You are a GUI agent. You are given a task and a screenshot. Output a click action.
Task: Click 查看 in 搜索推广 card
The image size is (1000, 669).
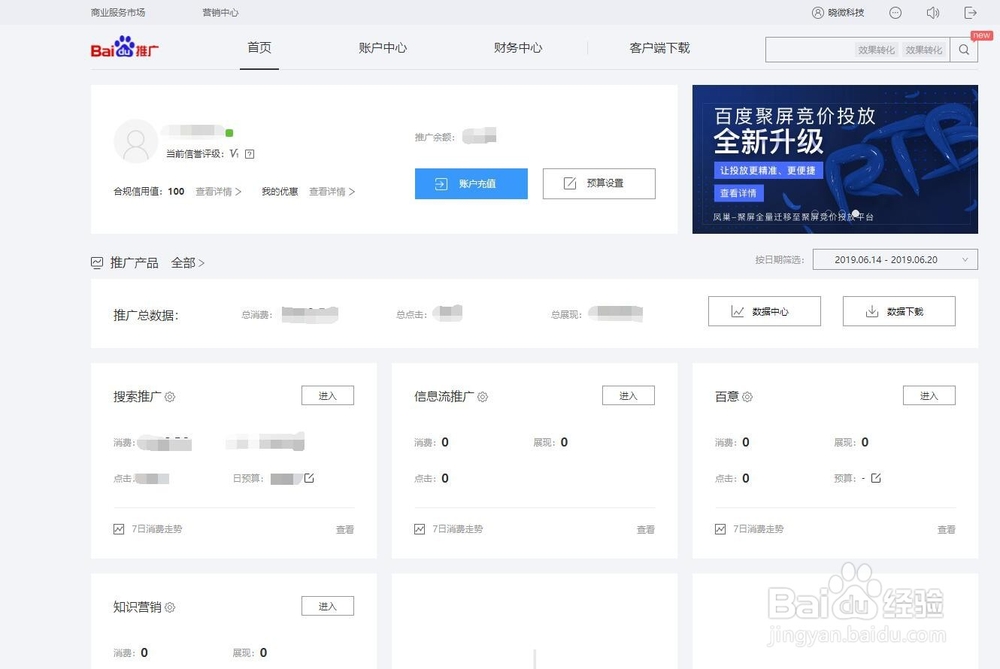(345, 529)
